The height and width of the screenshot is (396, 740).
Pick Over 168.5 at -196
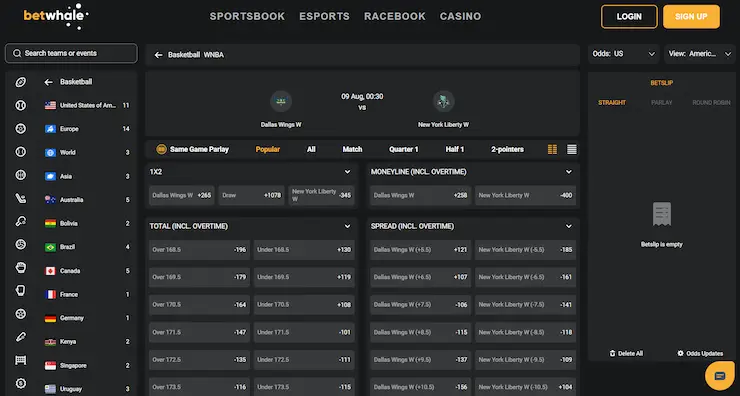[x=199, y=250]
